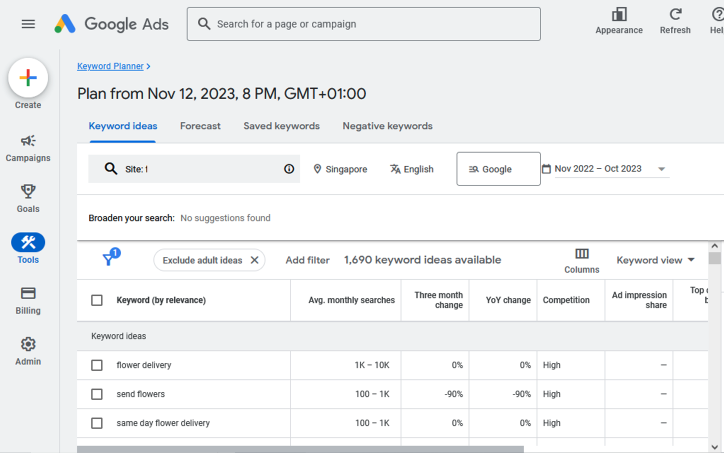The image size is (724, 453).
Task: Focus the Search for a page or campaign field
Action: coord(364,24)
